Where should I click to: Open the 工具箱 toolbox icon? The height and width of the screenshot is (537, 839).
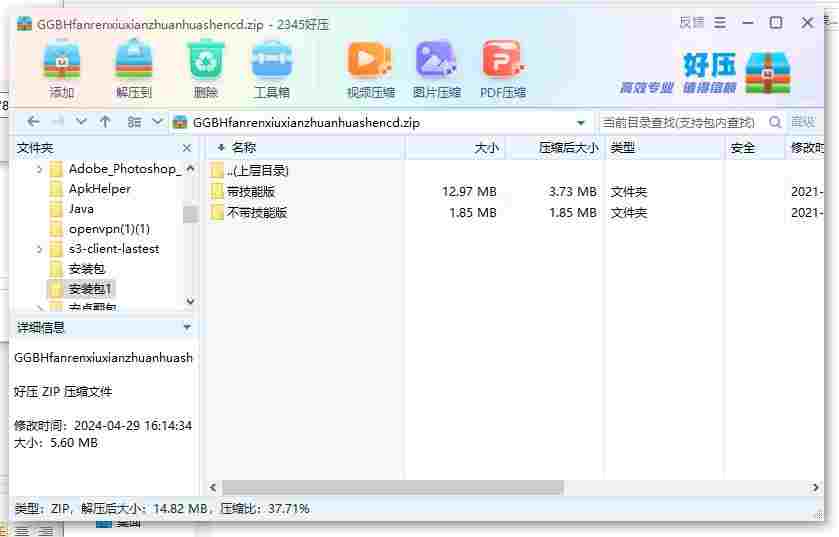coord(272,70)
